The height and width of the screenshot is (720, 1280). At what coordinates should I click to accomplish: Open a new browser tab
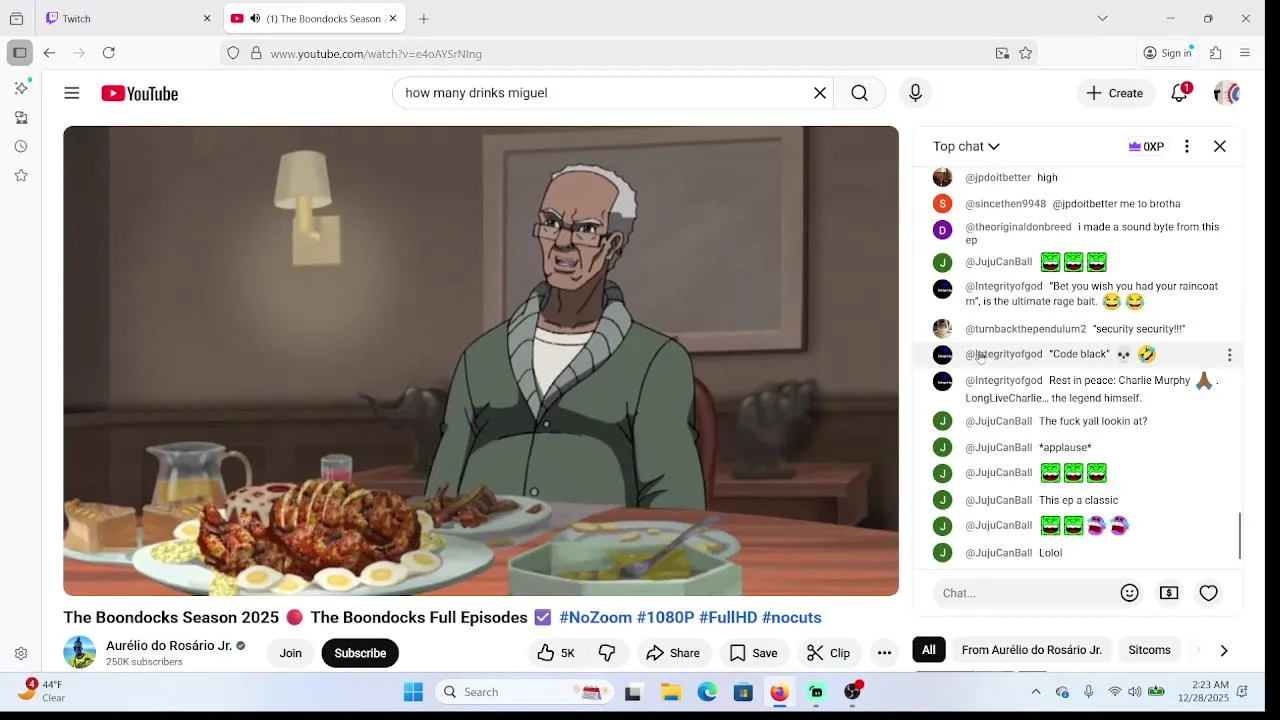click(x=424, y=18)
